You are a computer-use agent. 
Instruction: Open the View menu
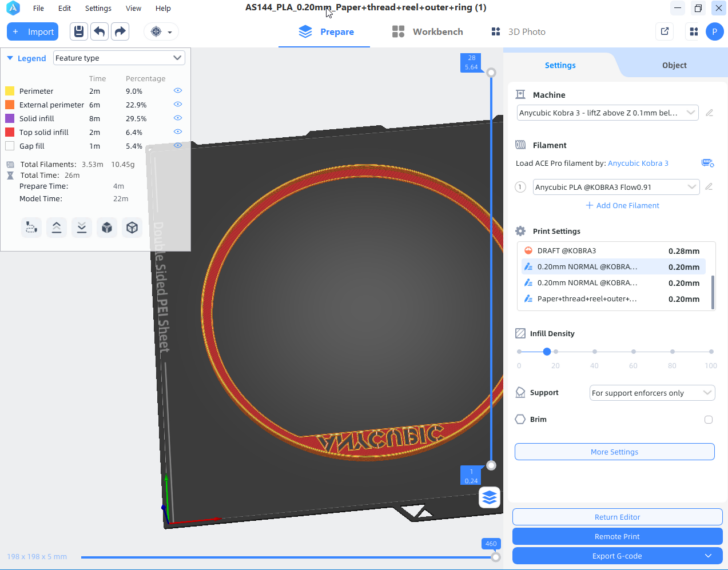(133, 8)
